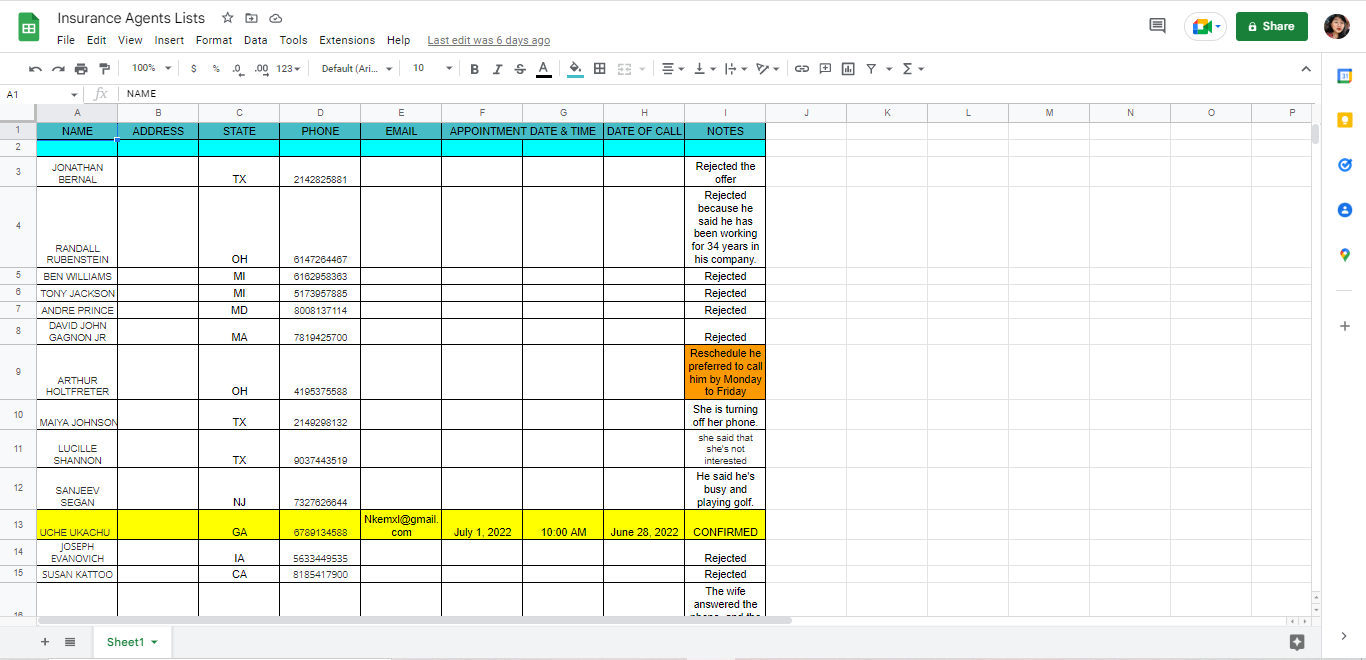Open the zoom 100% dropdown
Viewport: 1366px width, 660px height.
pos(152,69)
